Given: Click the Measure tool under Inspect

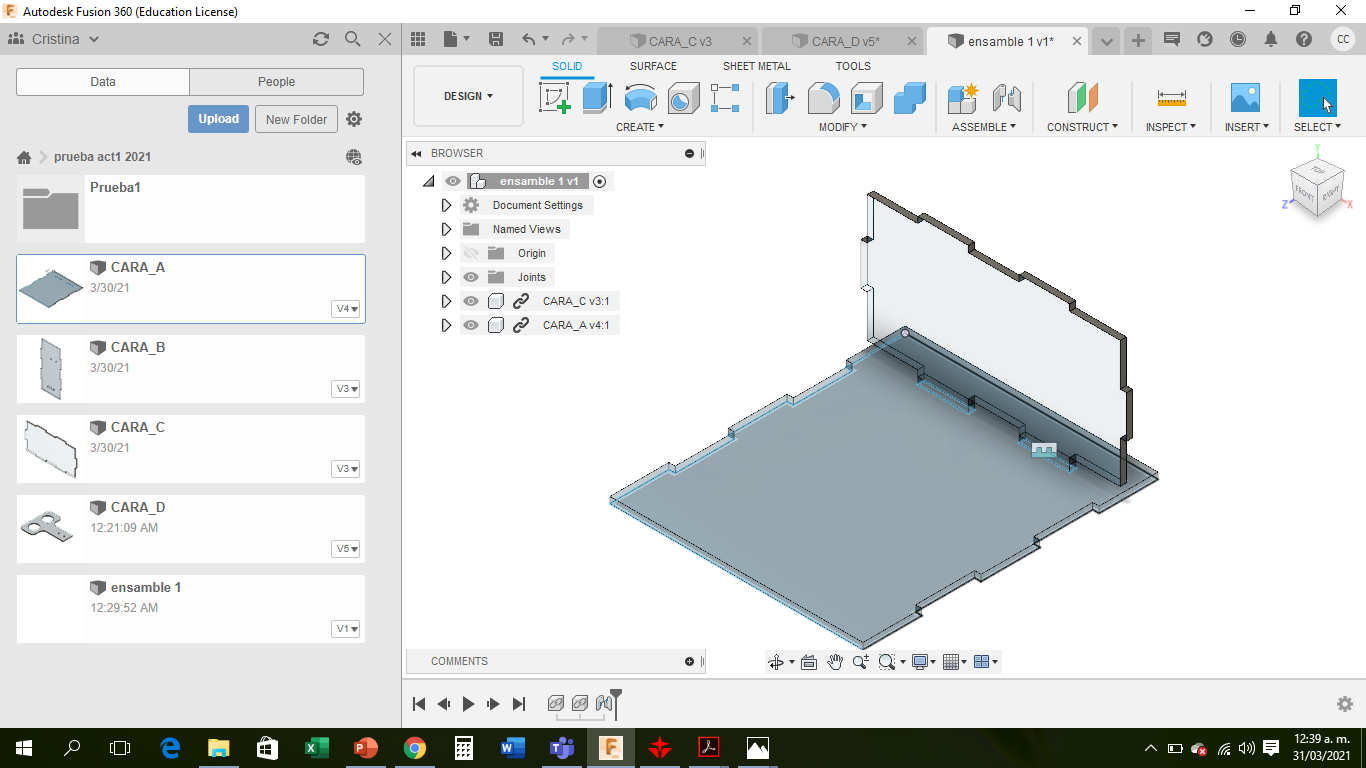Looking at the screenshot, I should [1171, 98].
